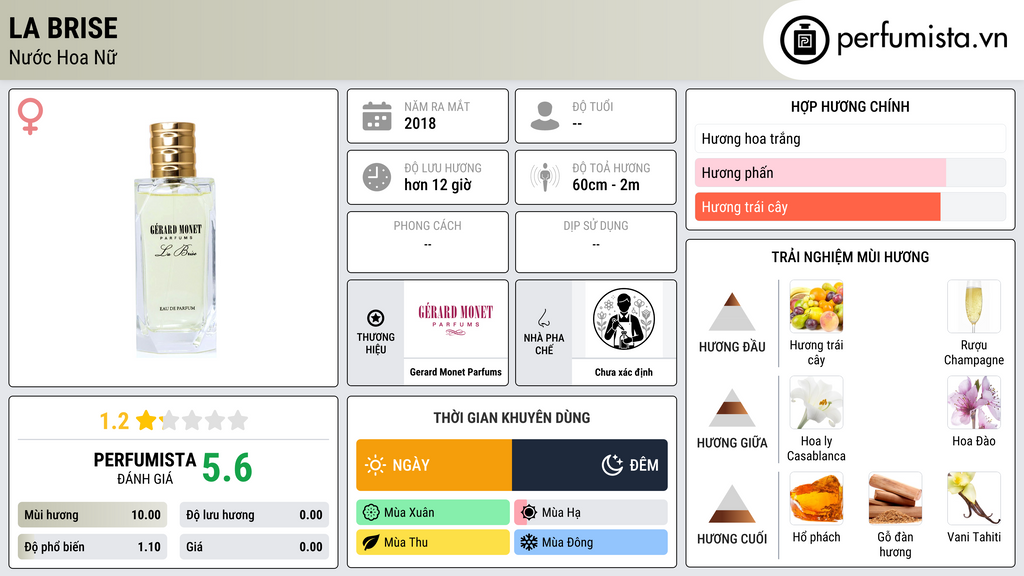
Task: Click the Độ lưu hương 0.00 score bar
Action: coord(254,515)
